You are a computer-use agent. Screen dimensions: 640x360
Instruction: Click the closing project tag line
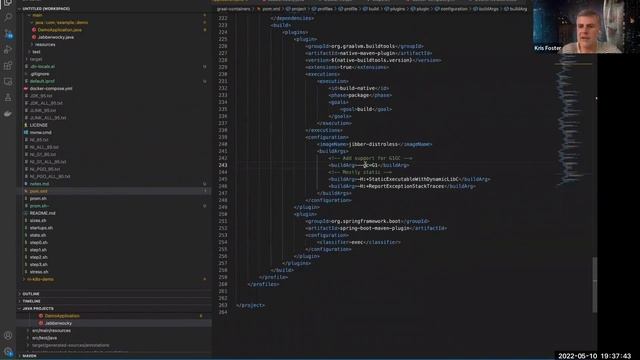point(250,305)
